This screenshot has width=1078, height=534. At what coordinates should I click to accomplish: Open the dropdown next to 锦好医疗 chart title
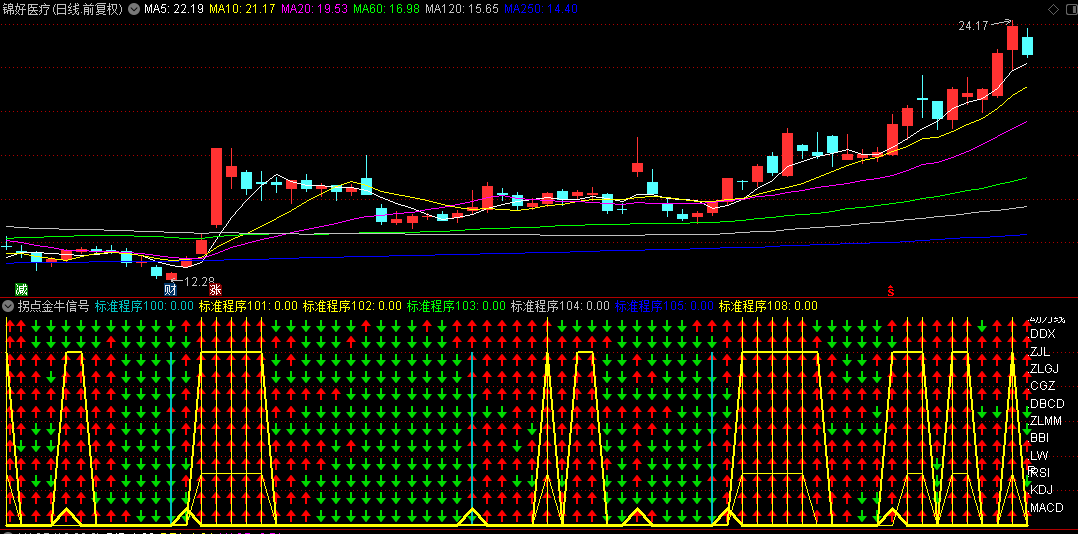(x=133, y=10)
